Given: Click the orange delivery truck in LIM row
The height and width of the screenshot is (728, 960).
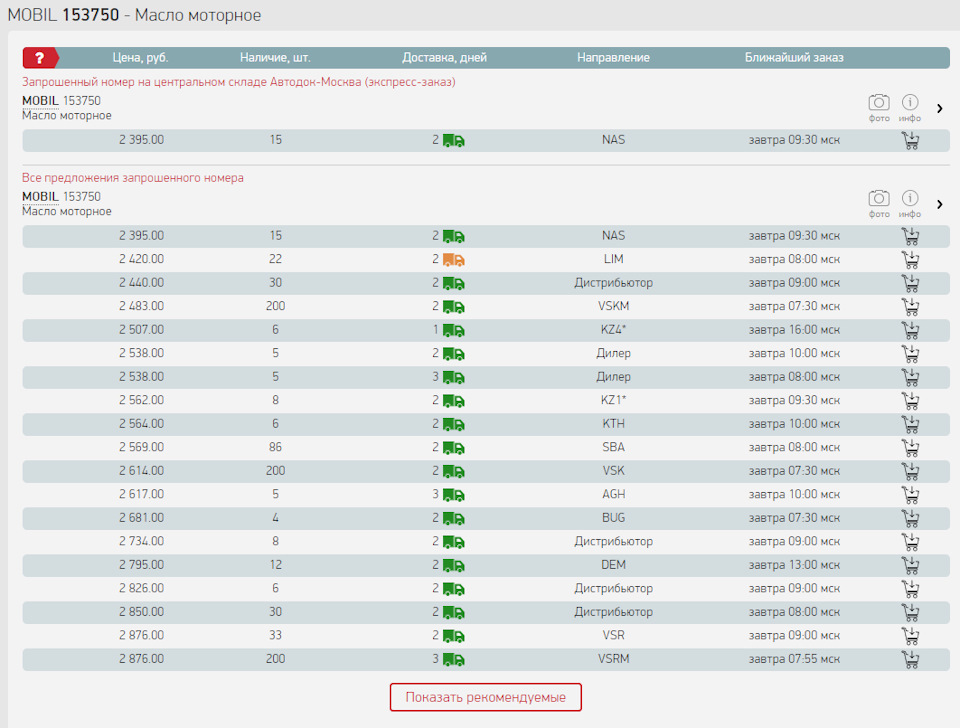Looking at the screenshot, I should [x=454, y=260].
